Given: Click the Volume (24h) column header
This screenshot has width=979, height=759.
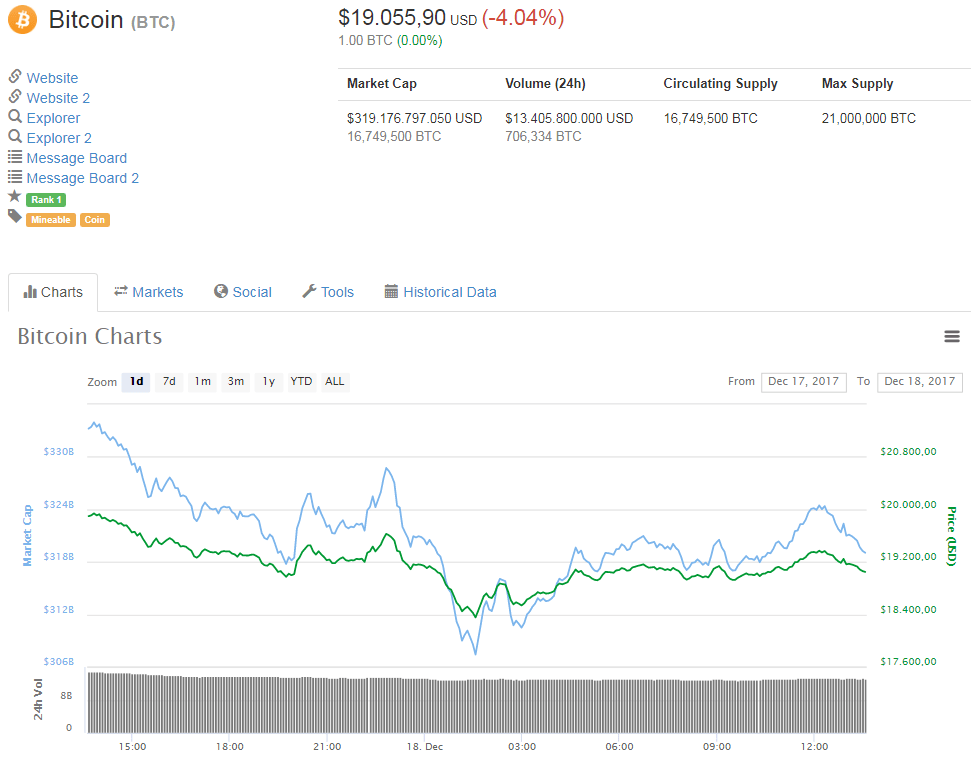Looking at the screenshot, I should (x=546, y=84).
